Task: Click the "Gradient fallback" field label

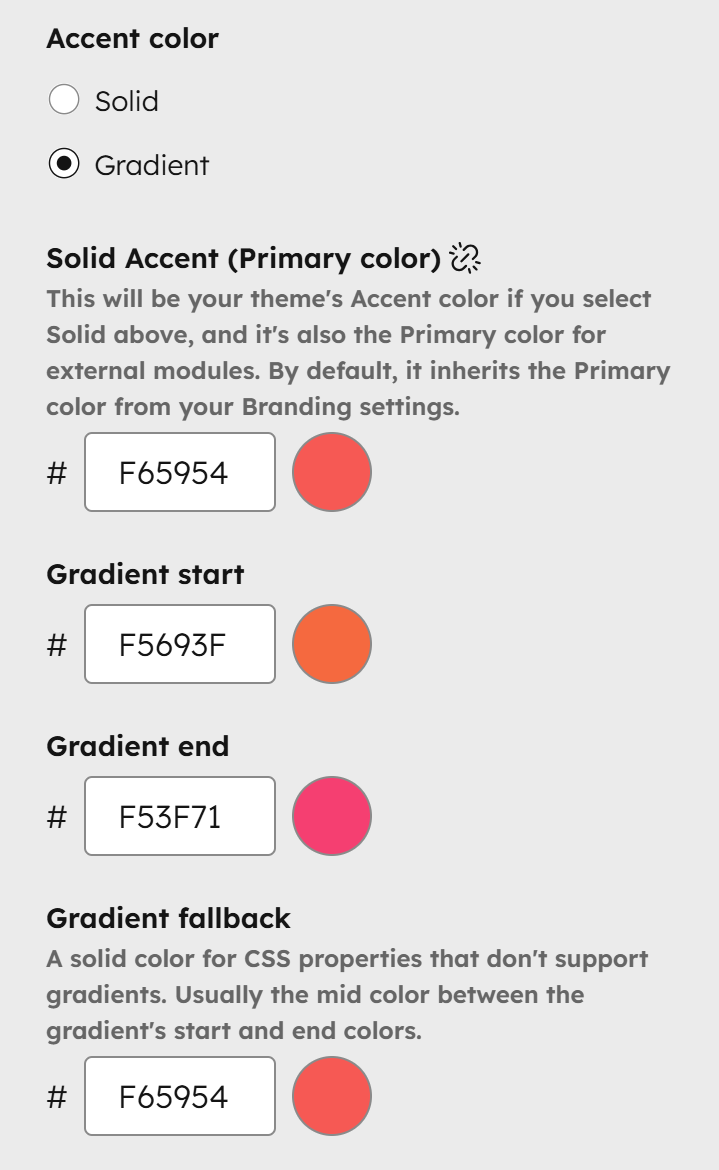Action: click(168, 918)
